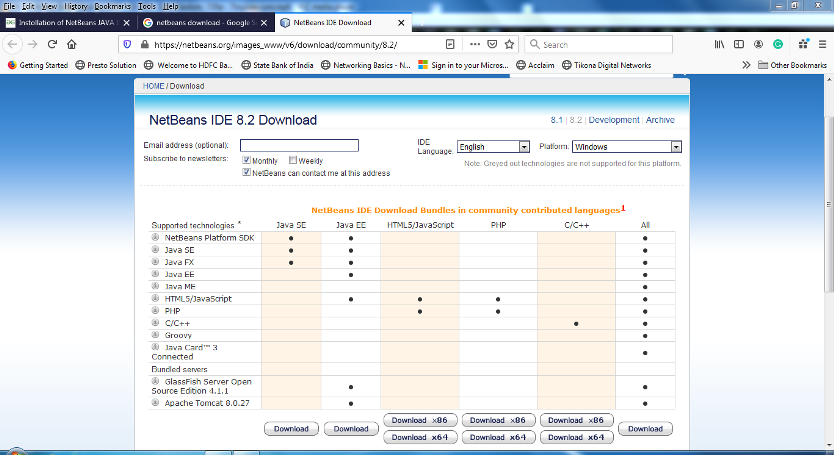Click info icon beside GlassFish Server
The image size is (834, 455).
point(155,382)
